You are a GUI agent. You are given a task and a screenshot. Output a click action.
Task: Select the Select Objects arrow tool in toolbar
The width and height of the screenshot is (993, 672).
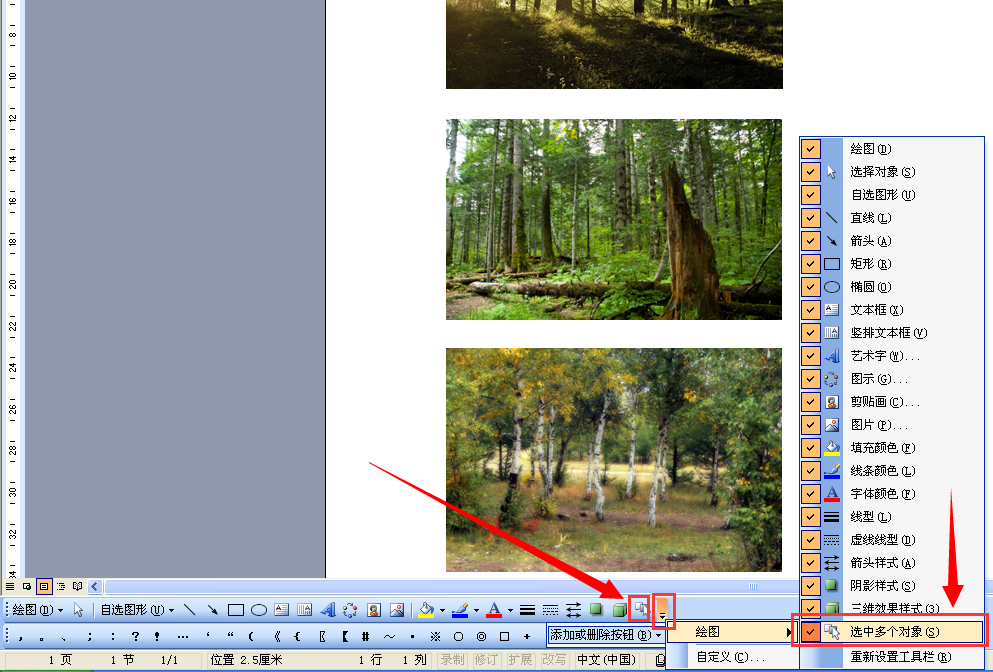click(79, 610)
